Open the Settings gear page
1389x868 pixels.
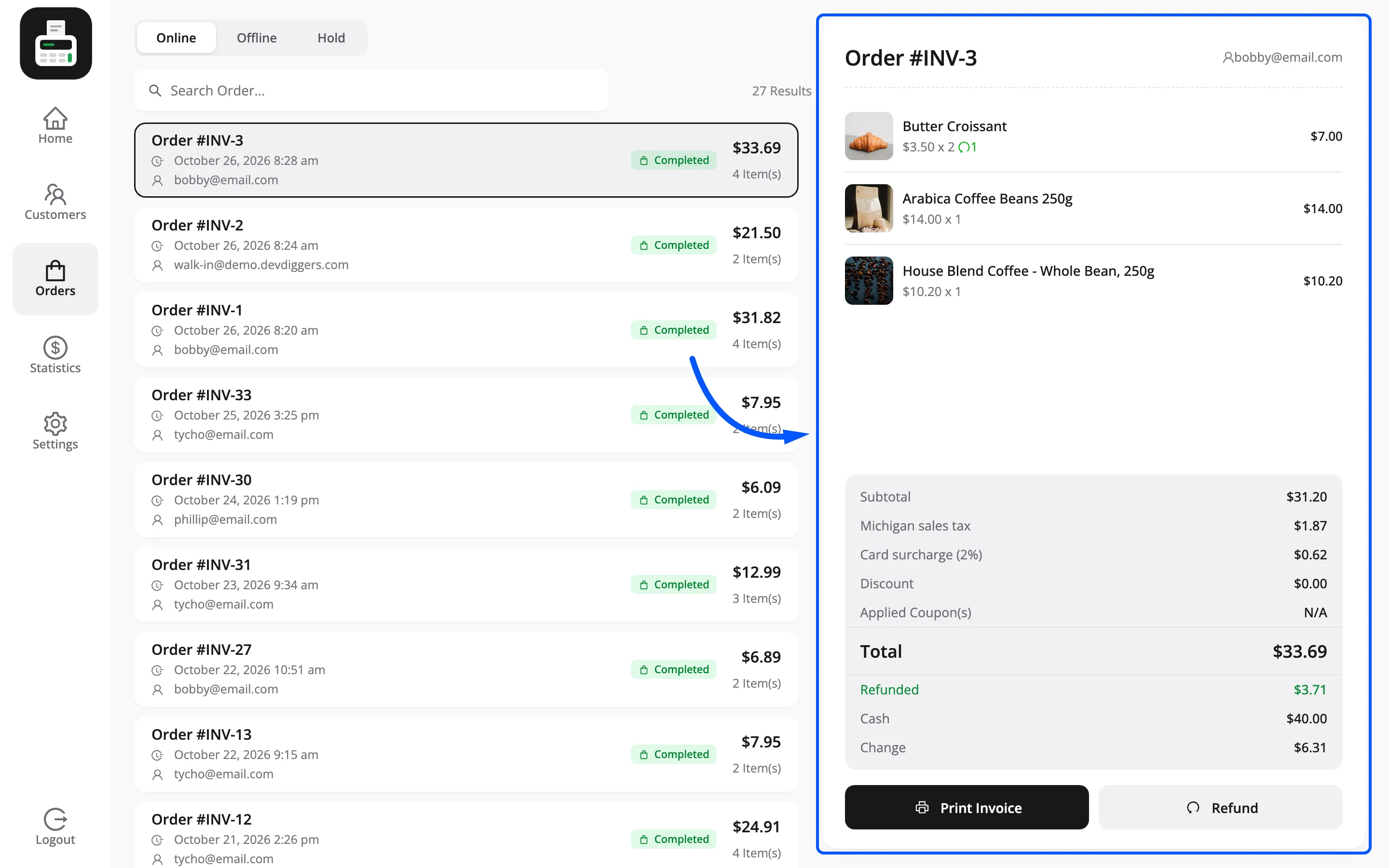tap(55, 432)
